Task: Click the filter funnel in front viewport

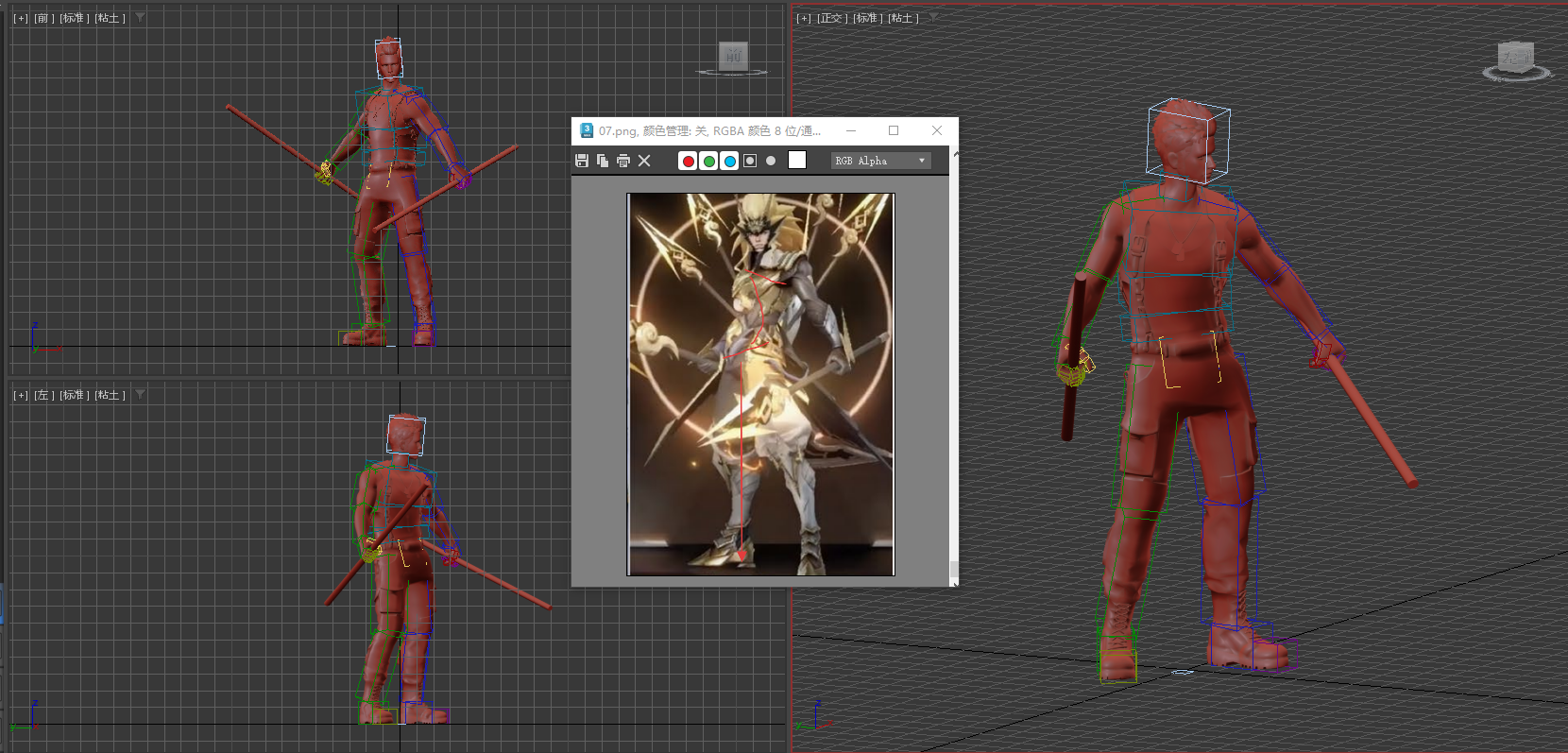Action: [140, 17]
